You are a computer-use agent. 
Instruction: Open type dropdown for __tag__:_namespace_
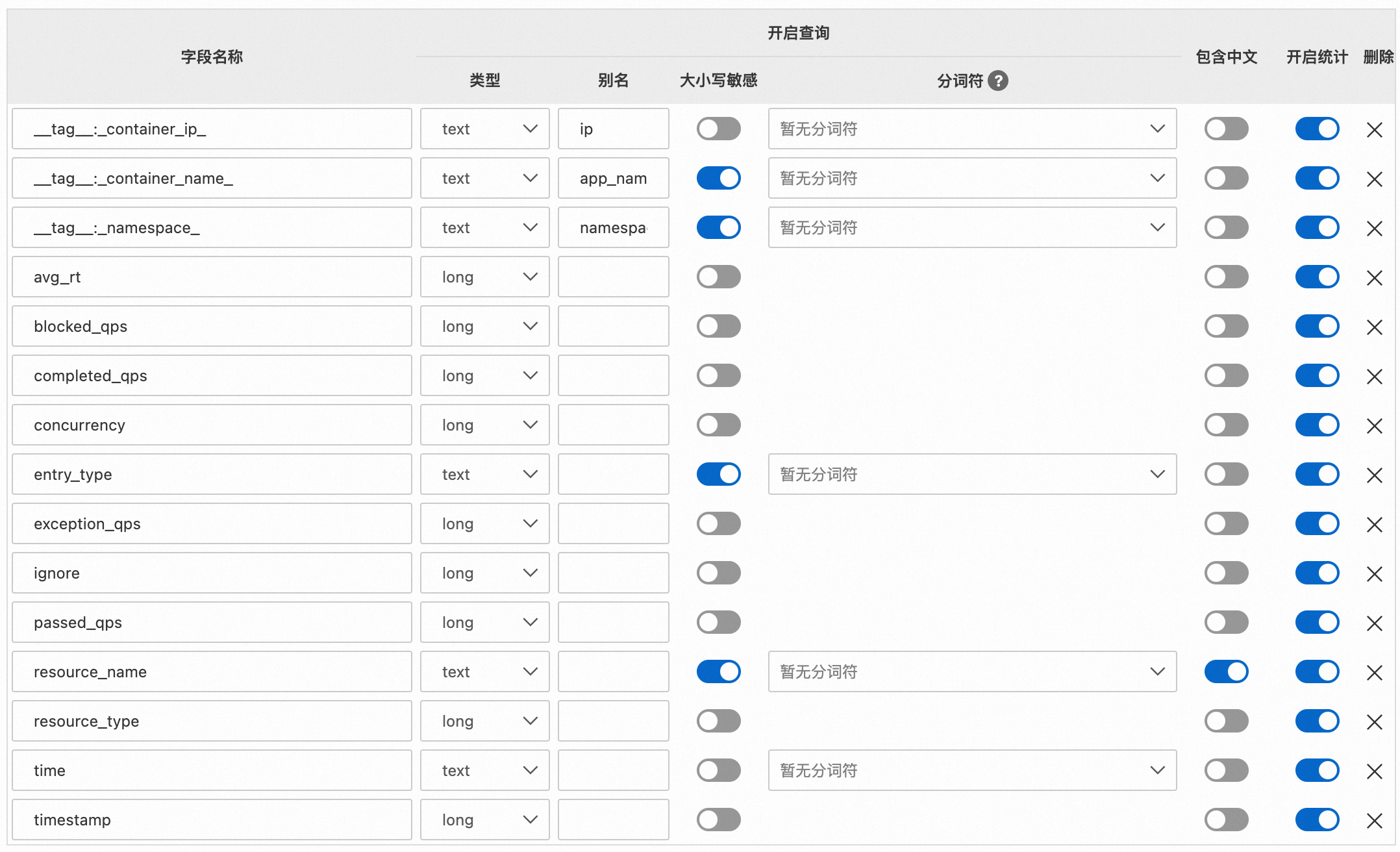pyautogui.click(x=484, y=227)
